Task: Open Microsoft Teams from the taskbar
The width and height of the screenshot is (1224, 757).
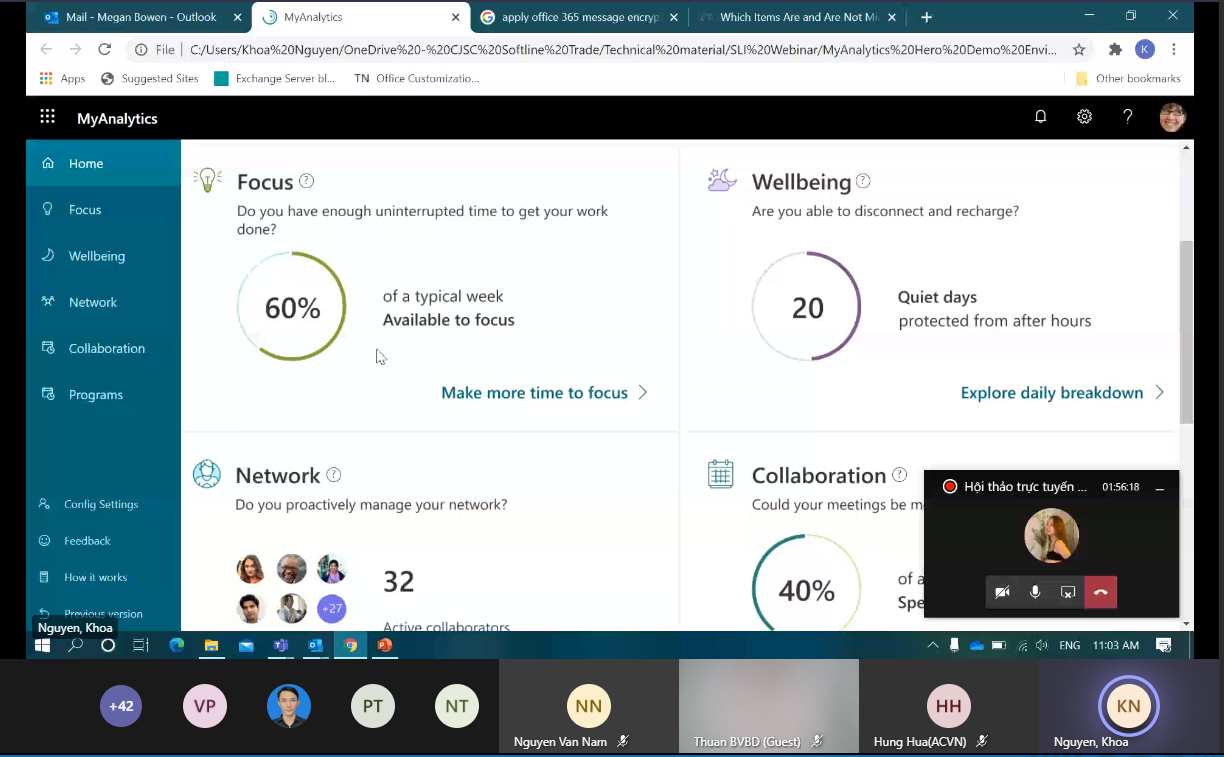Action: 281,645
